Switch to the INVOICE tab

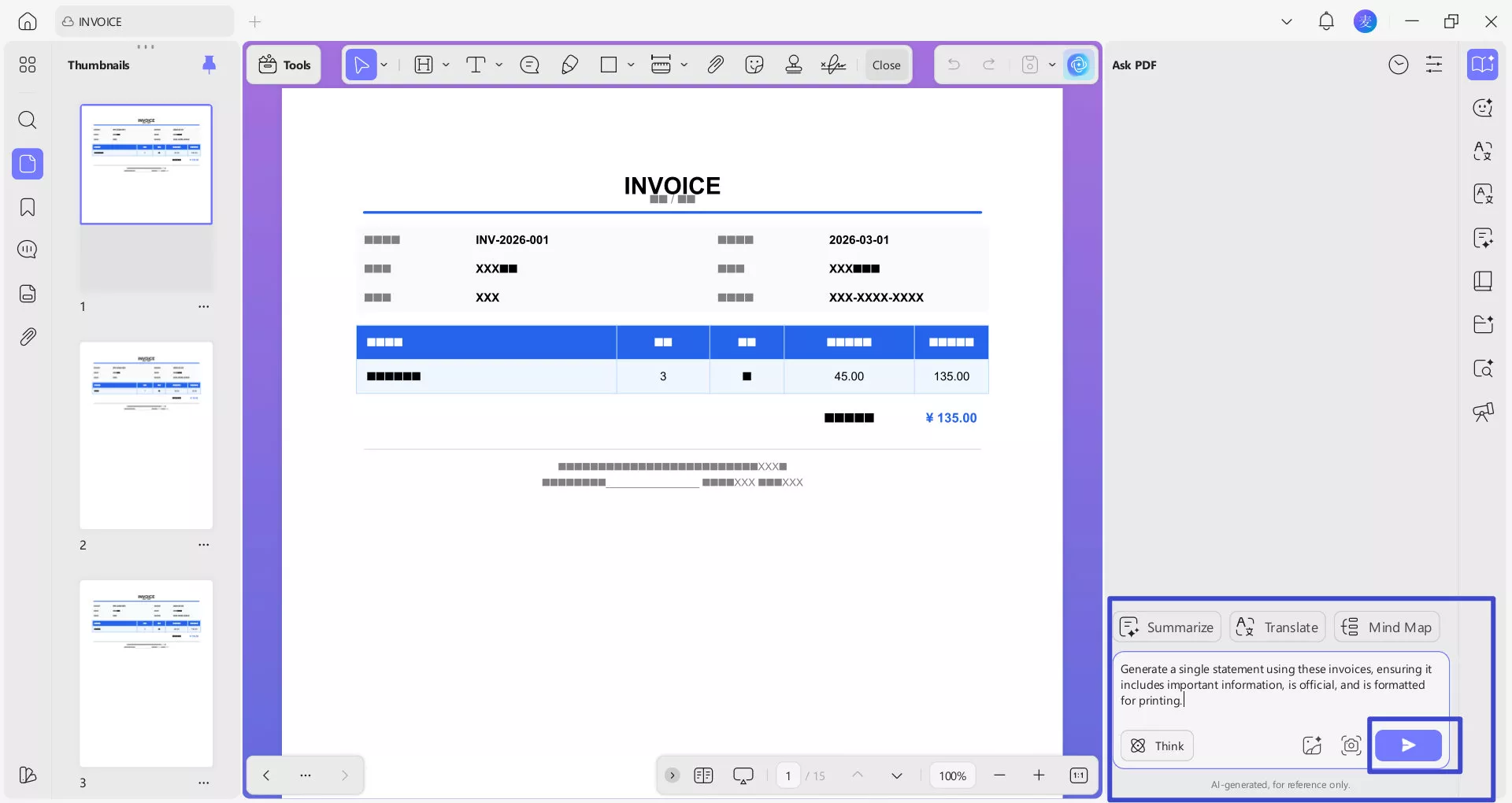[144, 21]
